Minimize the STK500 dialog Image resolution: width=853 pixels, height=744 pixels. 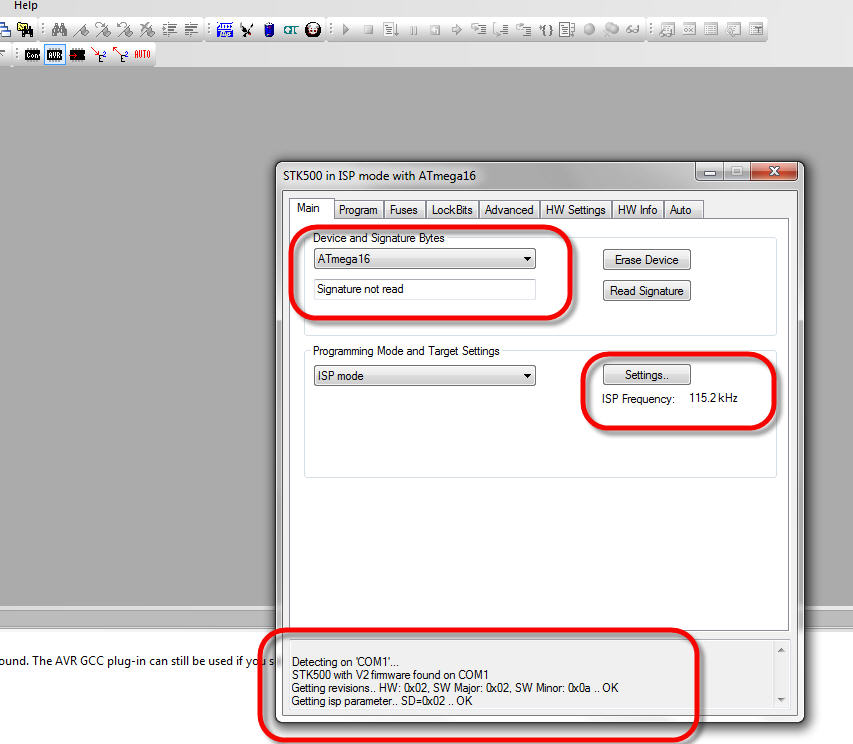click(x=709, y=172)
